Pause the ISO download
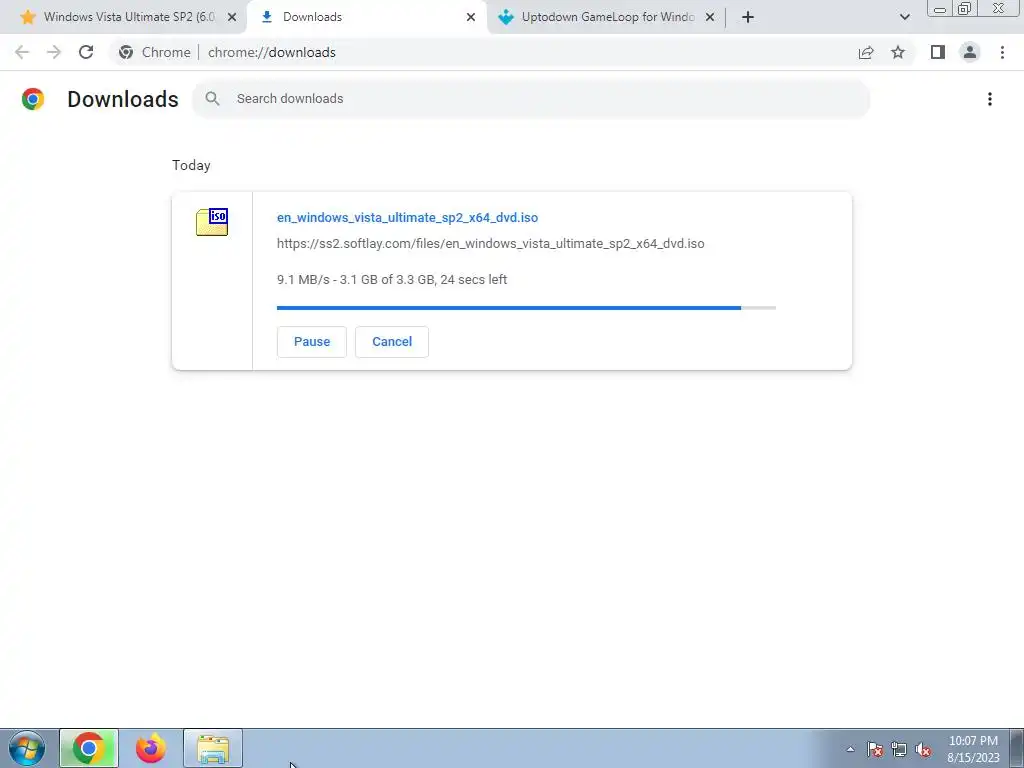 (x=312, y=342)
